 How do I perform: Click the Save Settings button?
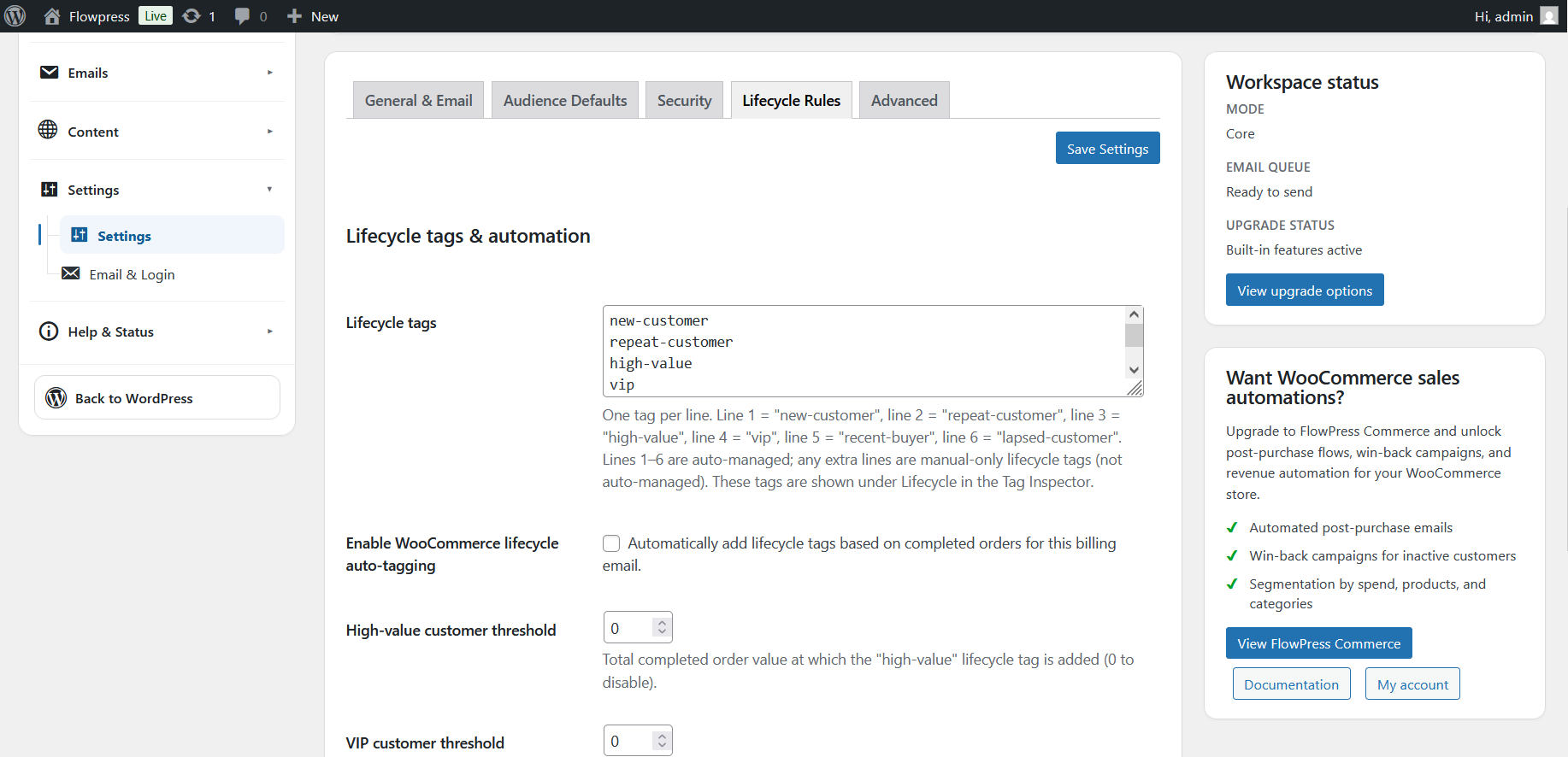[x=1108, y=148]
